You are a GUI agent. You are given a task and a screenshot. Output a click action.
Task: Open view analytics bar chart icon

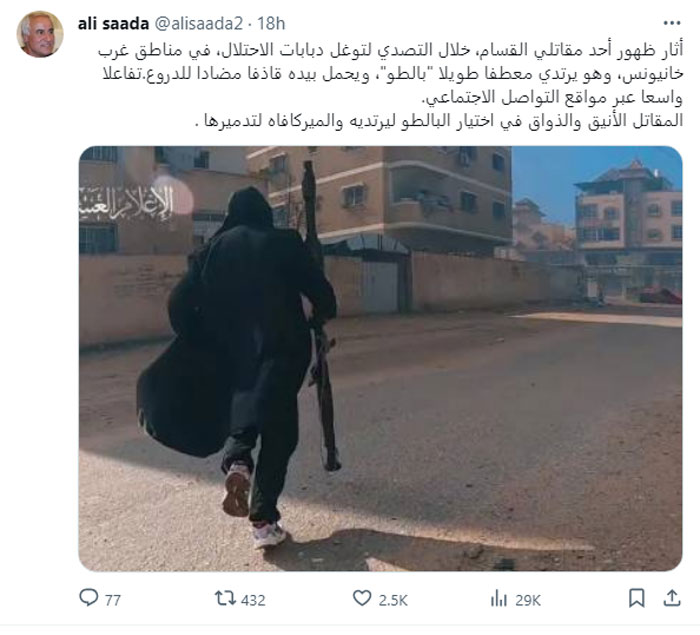(x=499, y=598)
